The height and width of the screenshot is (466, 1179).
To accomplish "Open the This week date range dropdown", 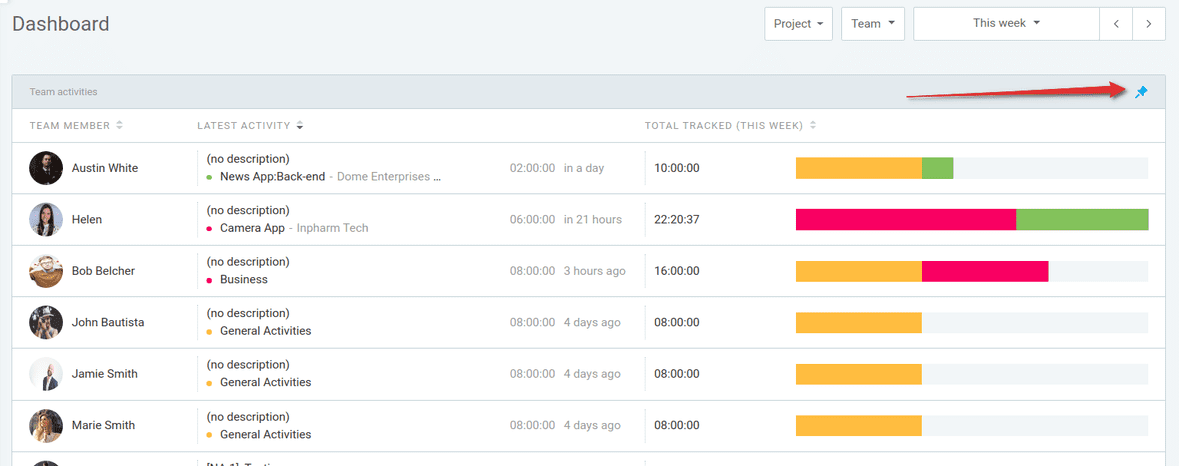I will (1006, 24).
